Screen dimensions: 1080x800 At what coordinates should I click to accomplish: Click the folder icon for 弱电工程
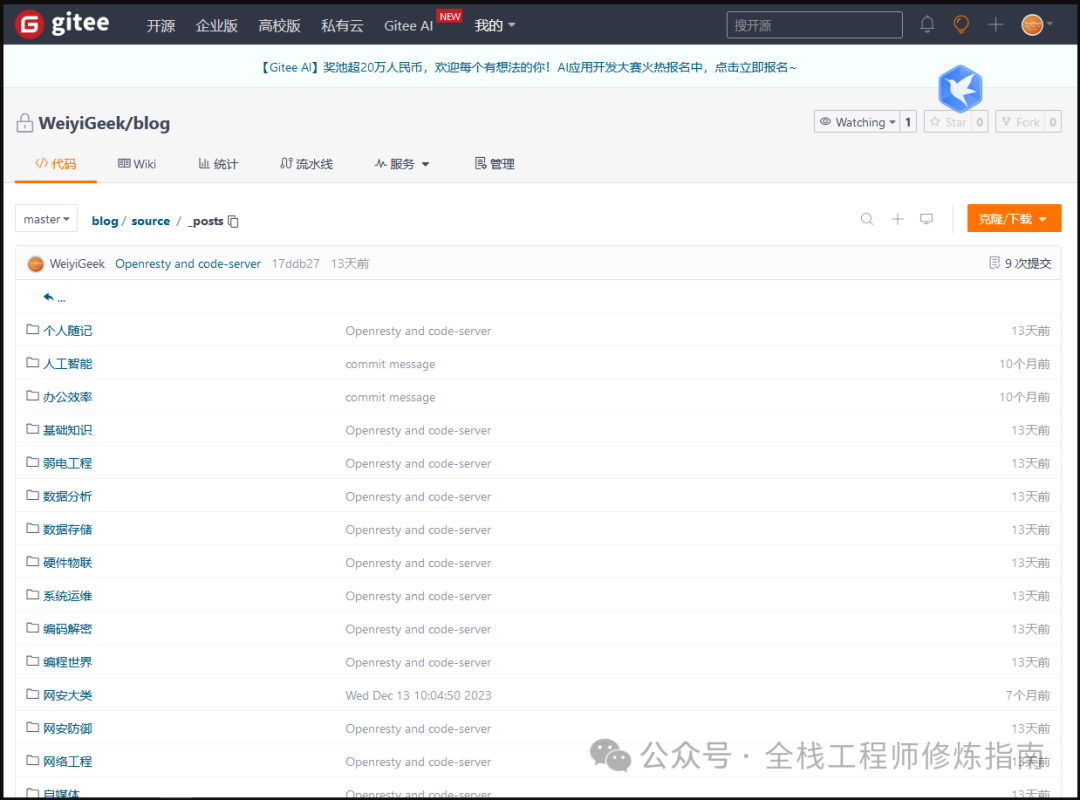(x=32, y=462)
